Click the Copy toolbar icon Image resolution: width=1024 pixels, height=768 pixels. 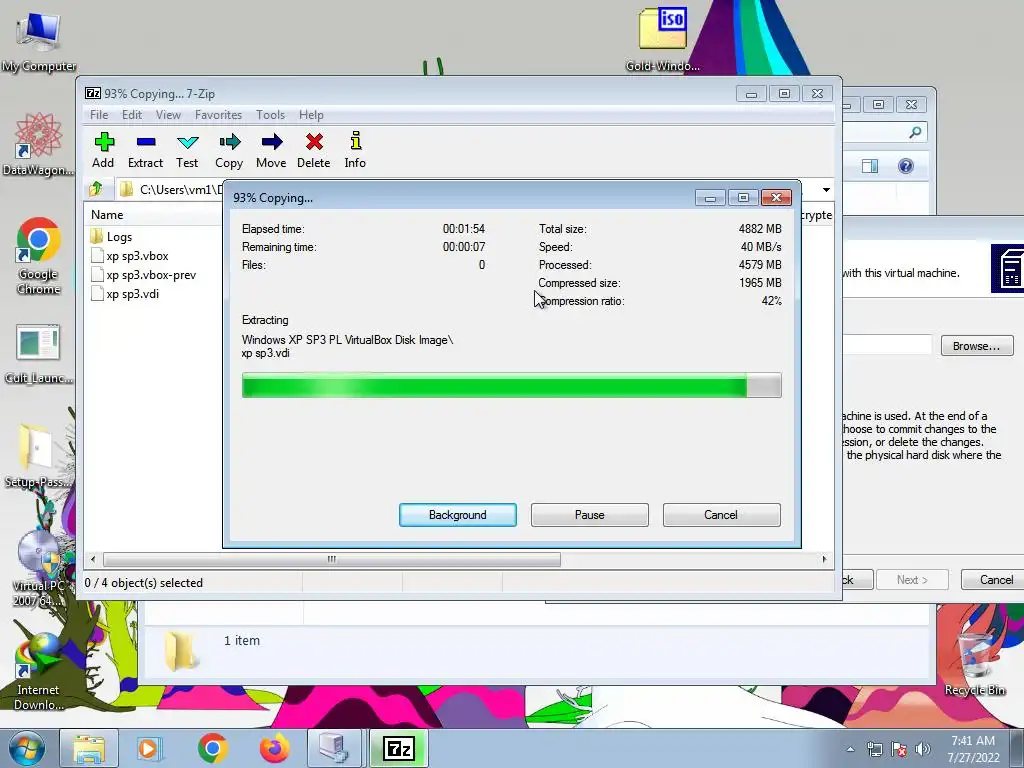click(229, 150)
